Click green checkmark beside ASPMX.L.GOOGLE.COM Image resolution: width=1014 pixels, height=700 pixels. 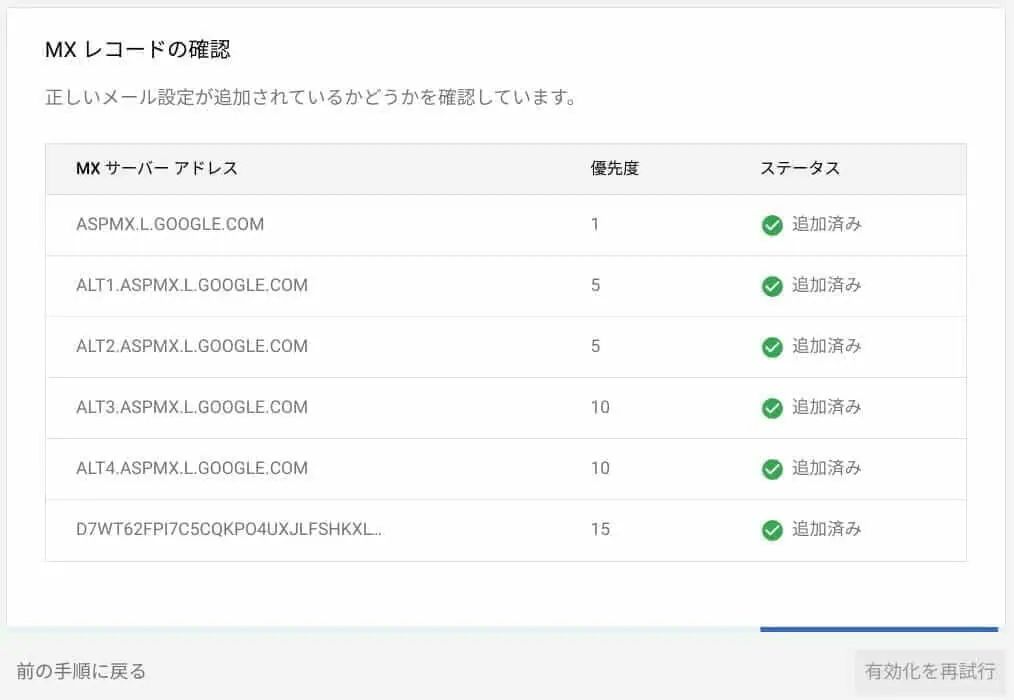[771, 225]
